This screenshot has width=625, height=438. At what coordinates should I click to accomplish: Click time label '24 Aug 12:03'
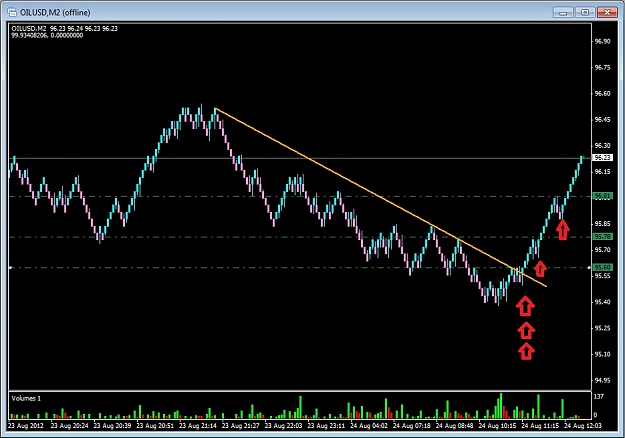tap(583, 426)
